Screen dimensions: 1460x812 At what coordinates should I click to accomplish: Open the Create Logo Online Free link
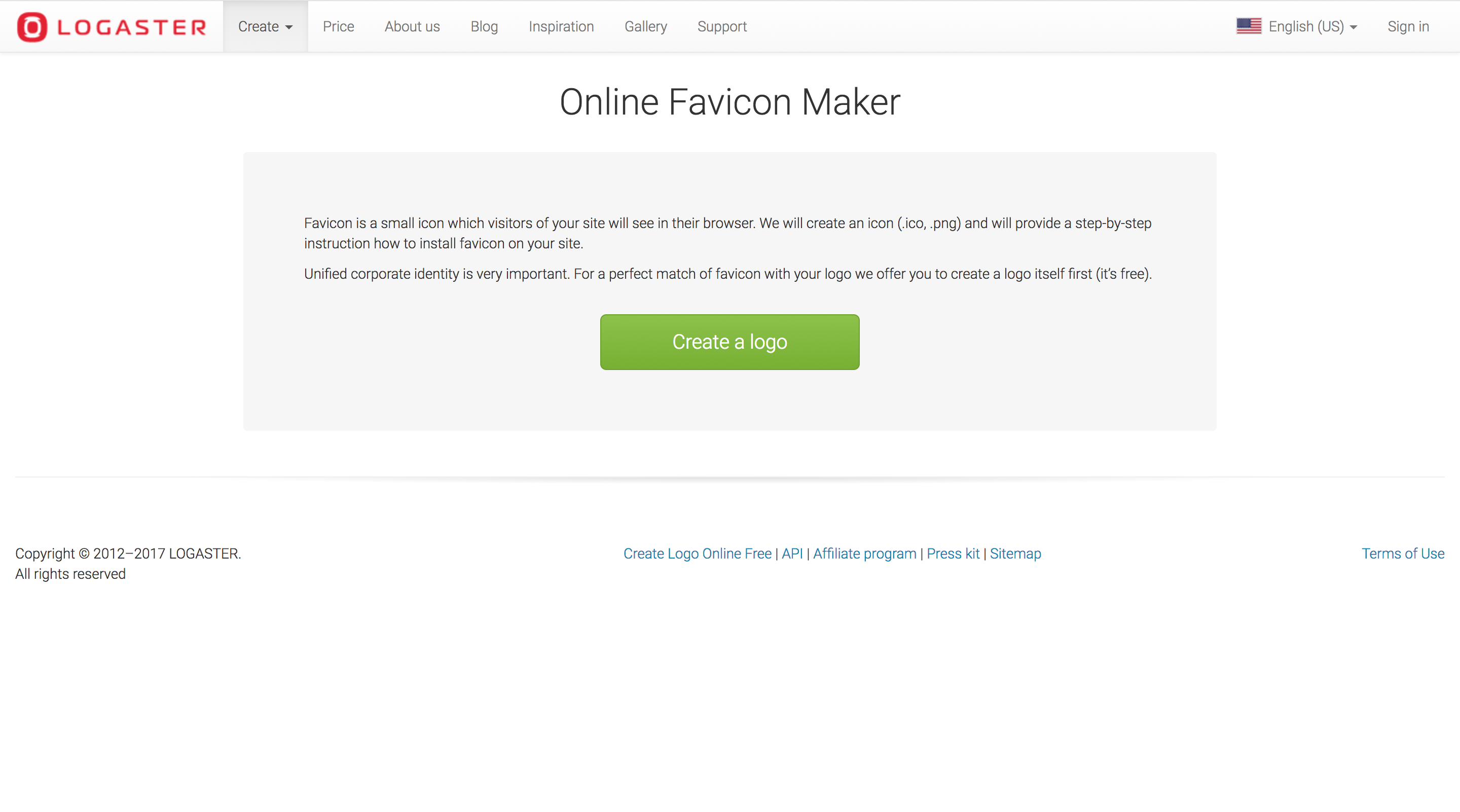pyautogui.click(x=698, y=553)
